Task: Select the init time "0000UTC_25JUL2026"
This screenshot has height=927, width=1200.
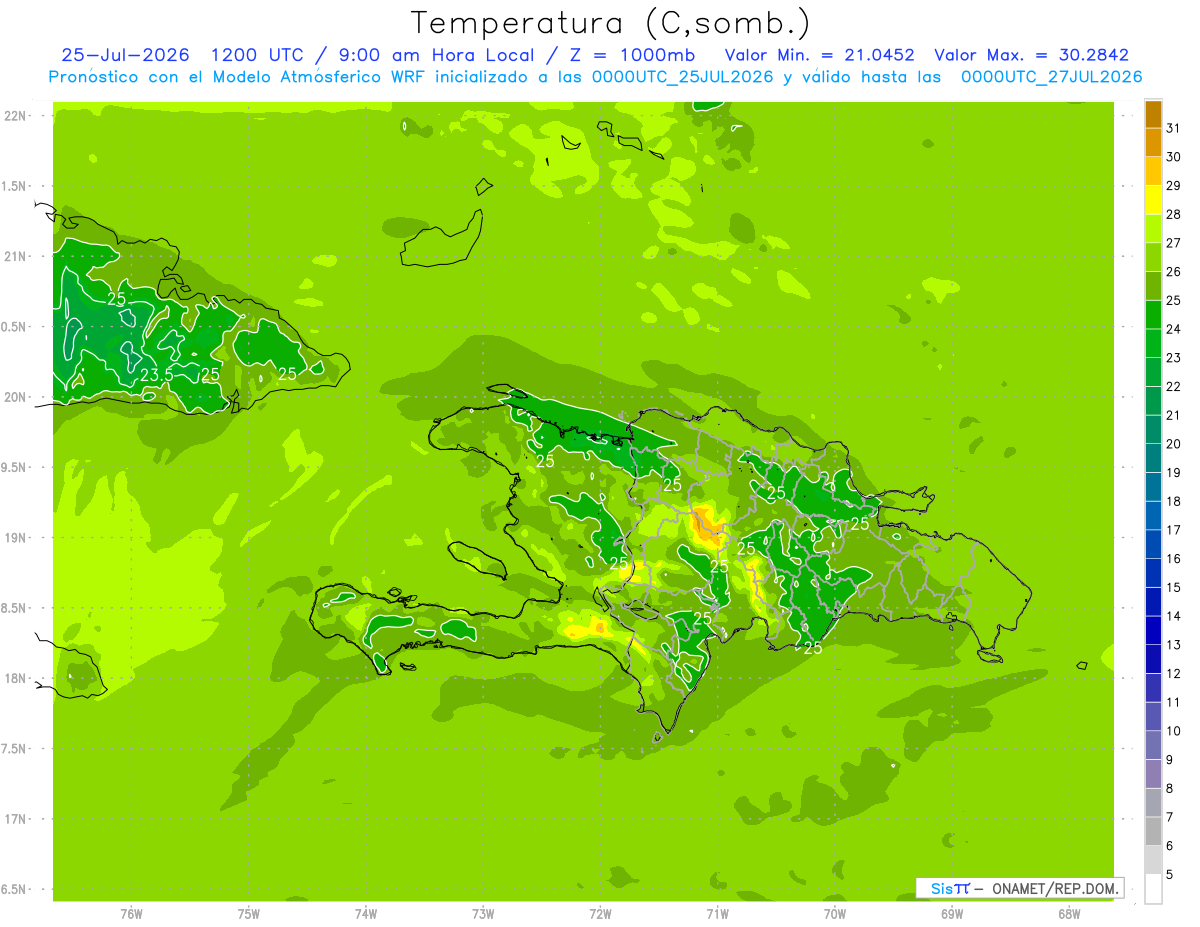Action: pyautogui.click(x=682, y=77)
